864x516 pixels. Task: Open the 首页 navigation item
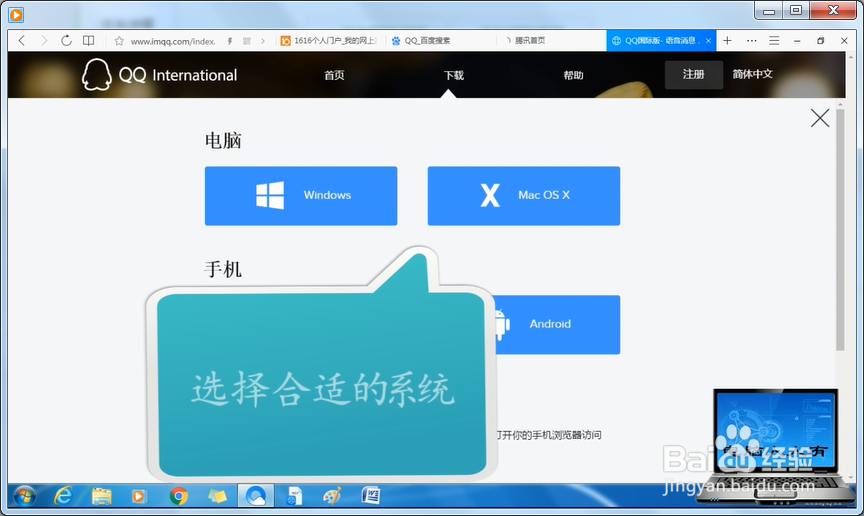334,75
